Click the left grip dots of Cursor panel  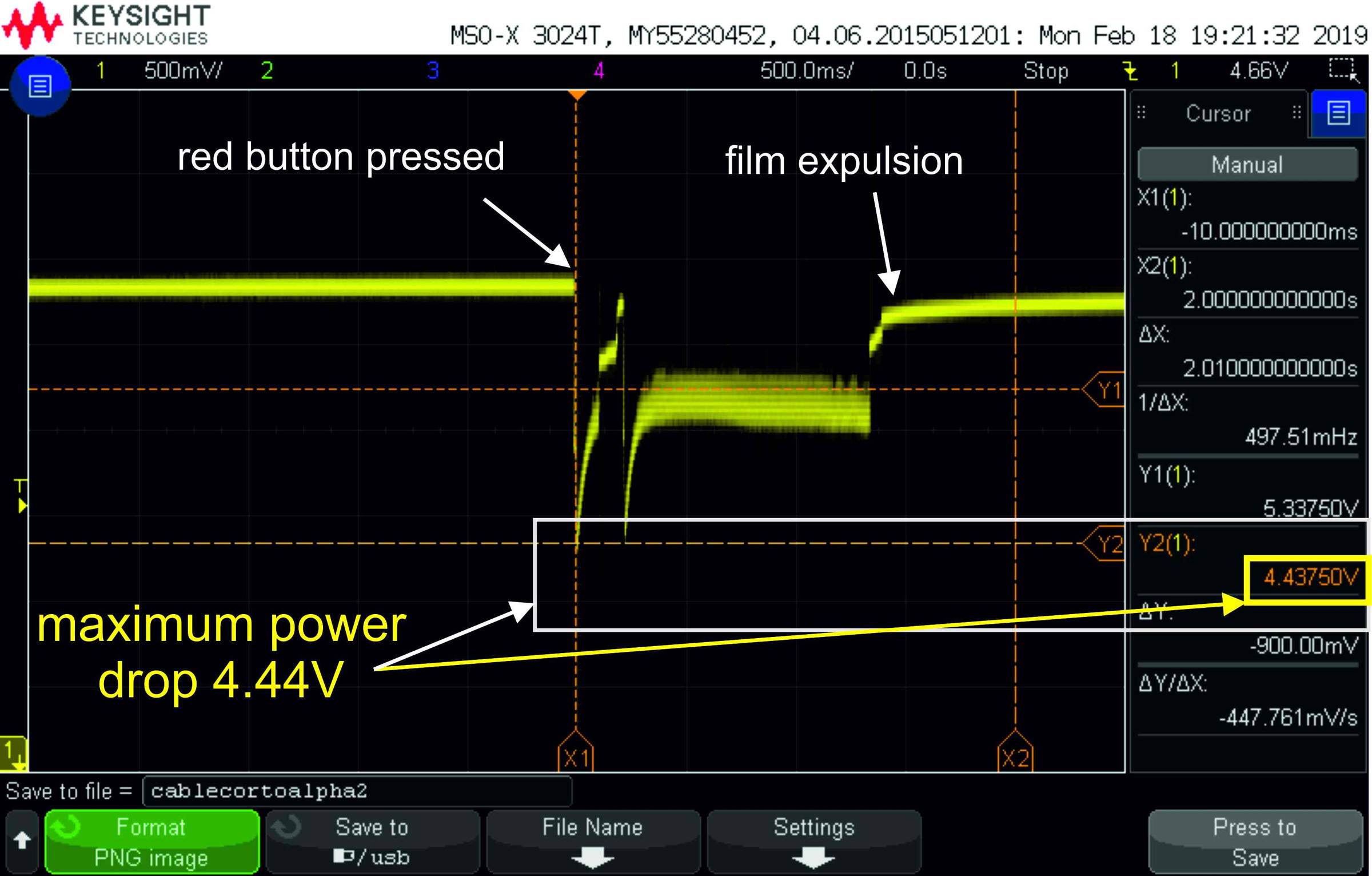point(1142,113)
